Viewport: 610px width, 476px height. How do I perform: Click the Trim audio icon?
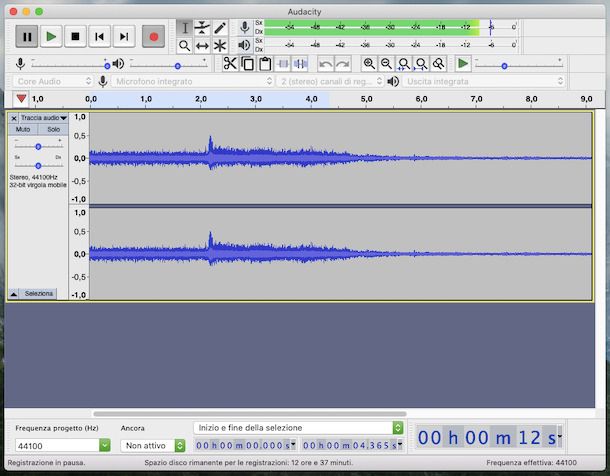point(283,63)
